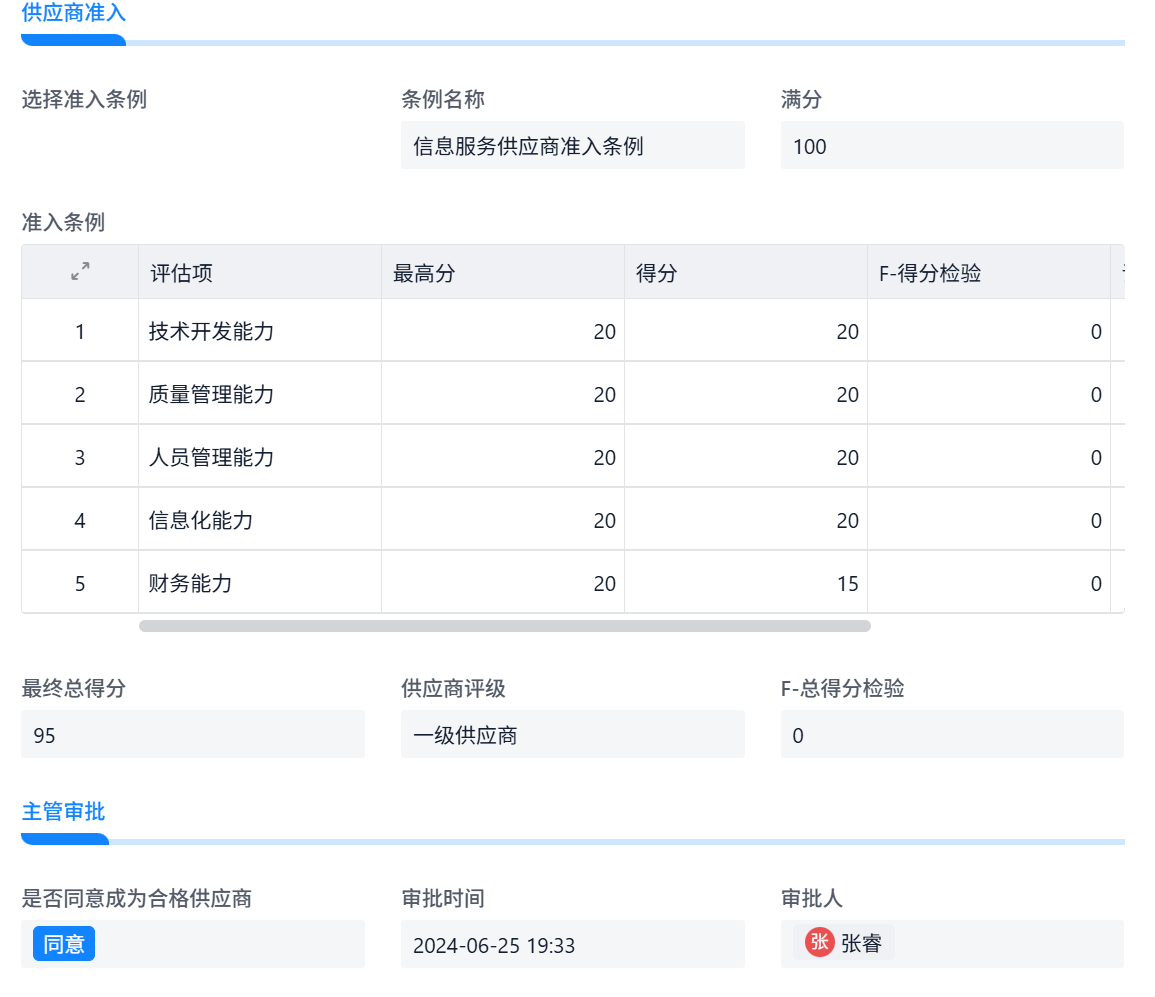
Task: Click the 条例名称 input field
Action: click(x=572, y=146)
